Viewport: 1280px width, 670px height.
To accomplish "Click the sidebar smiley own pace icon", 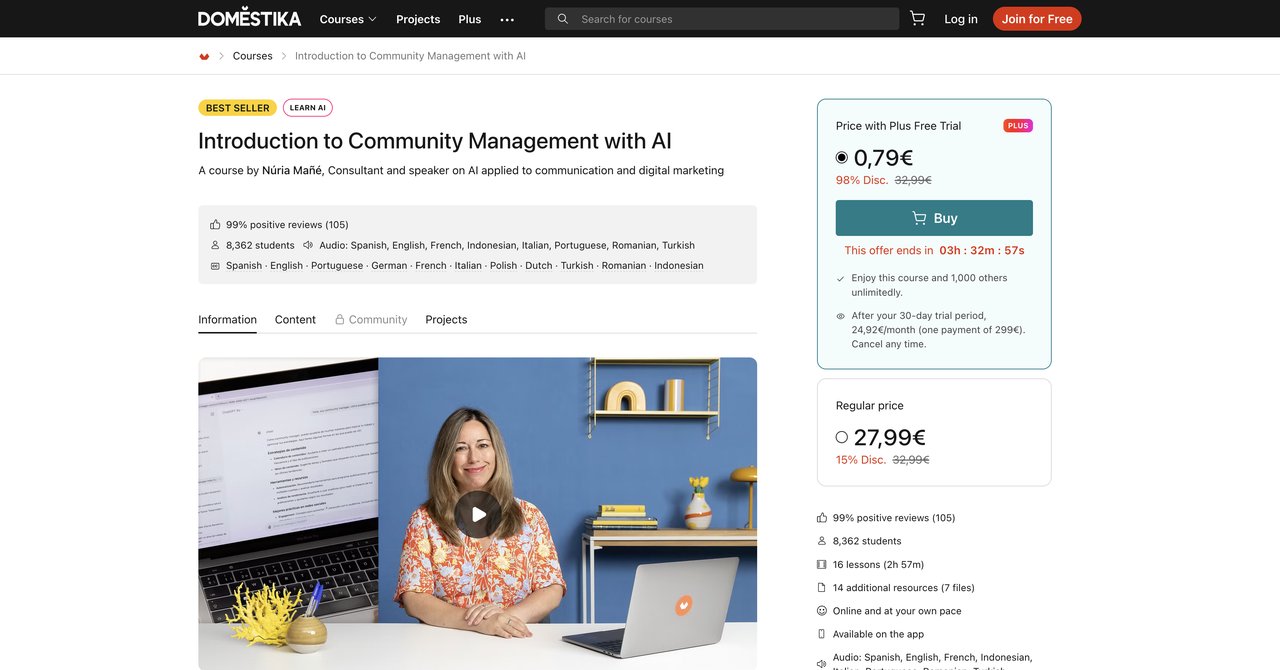I will (822, 611).
